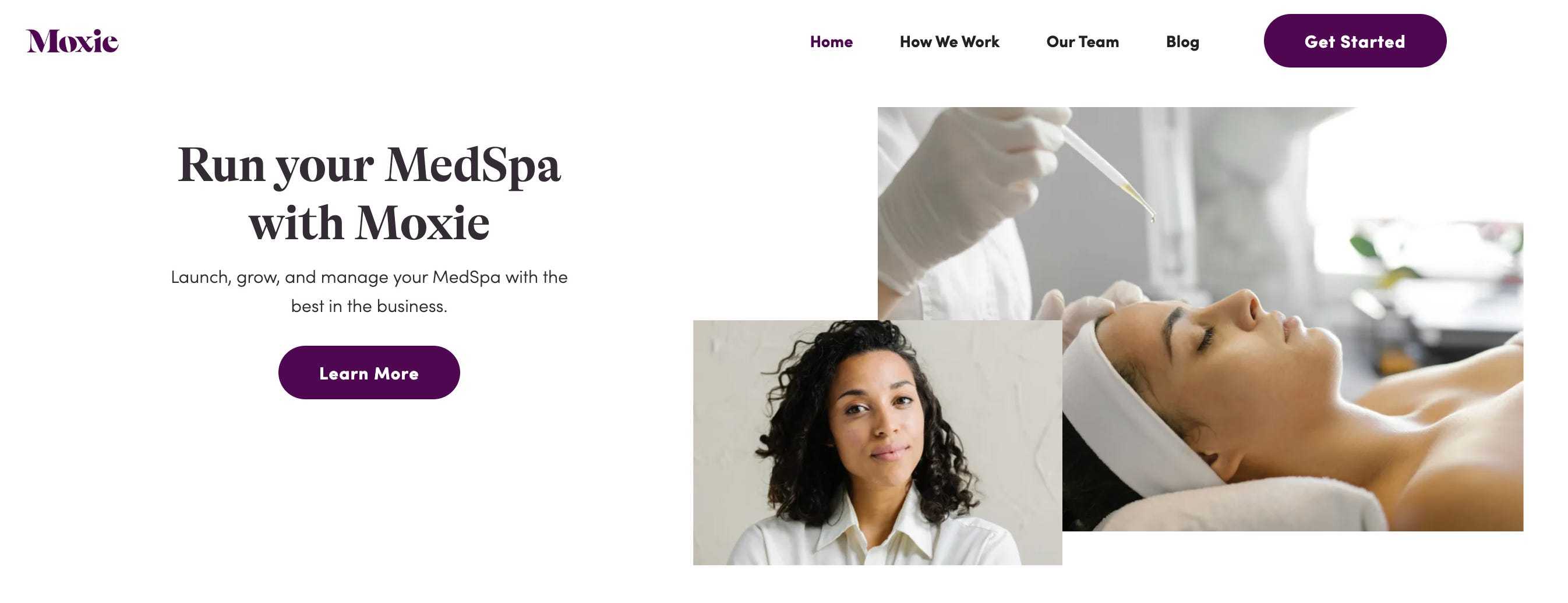The image size is (1568, 603).
Task: Click the 'Launch, grow, and manage' text line
Action: pos(369,277)
